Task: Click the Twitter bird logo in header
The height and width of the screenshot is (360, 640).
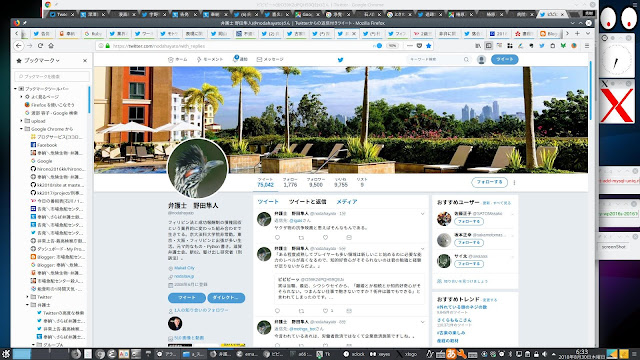Action: [340, 60]
